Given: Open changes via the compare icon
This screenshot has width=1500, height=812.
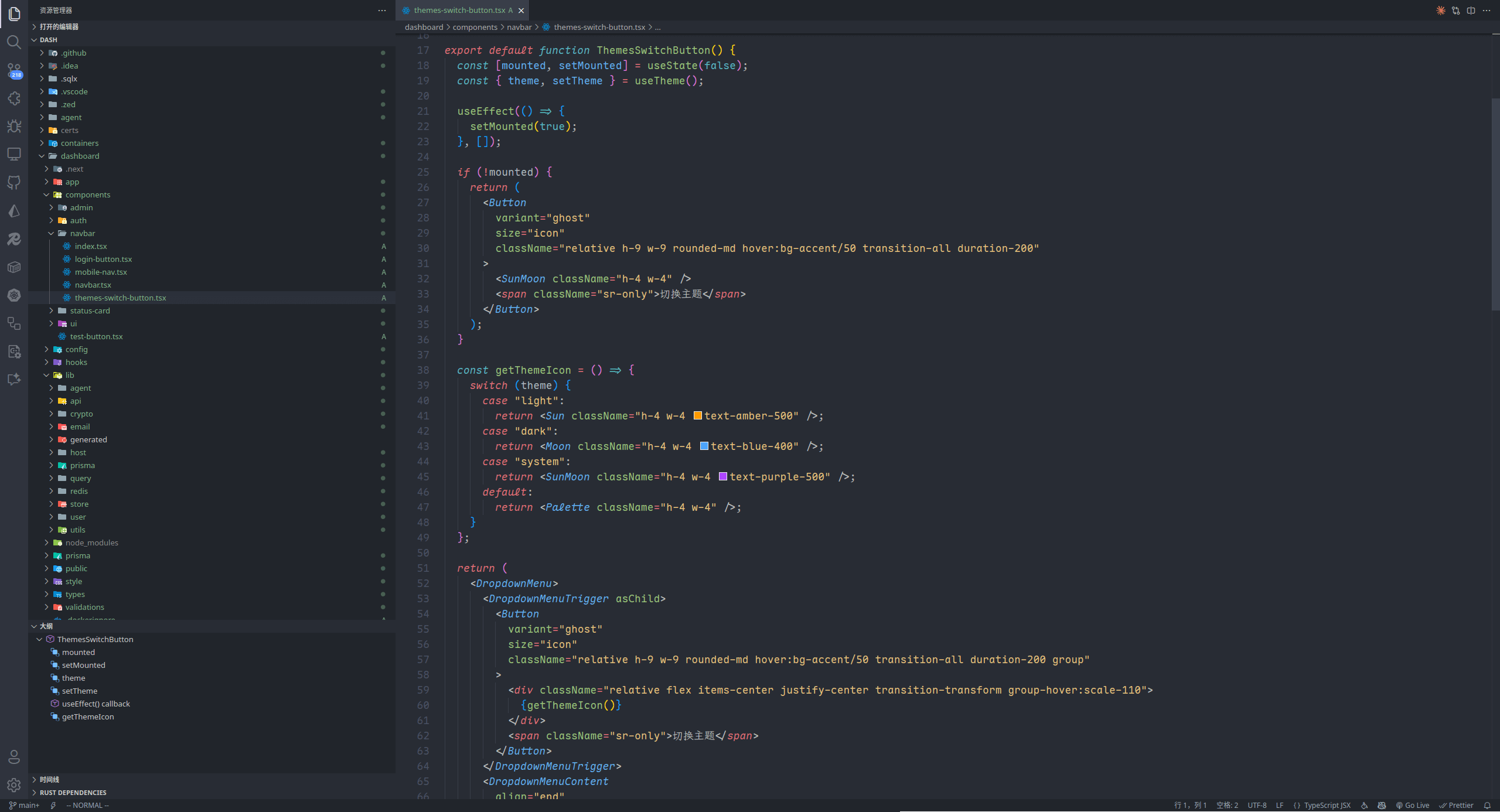Looking at the screenshot, I should click(x=1456, y=11).
